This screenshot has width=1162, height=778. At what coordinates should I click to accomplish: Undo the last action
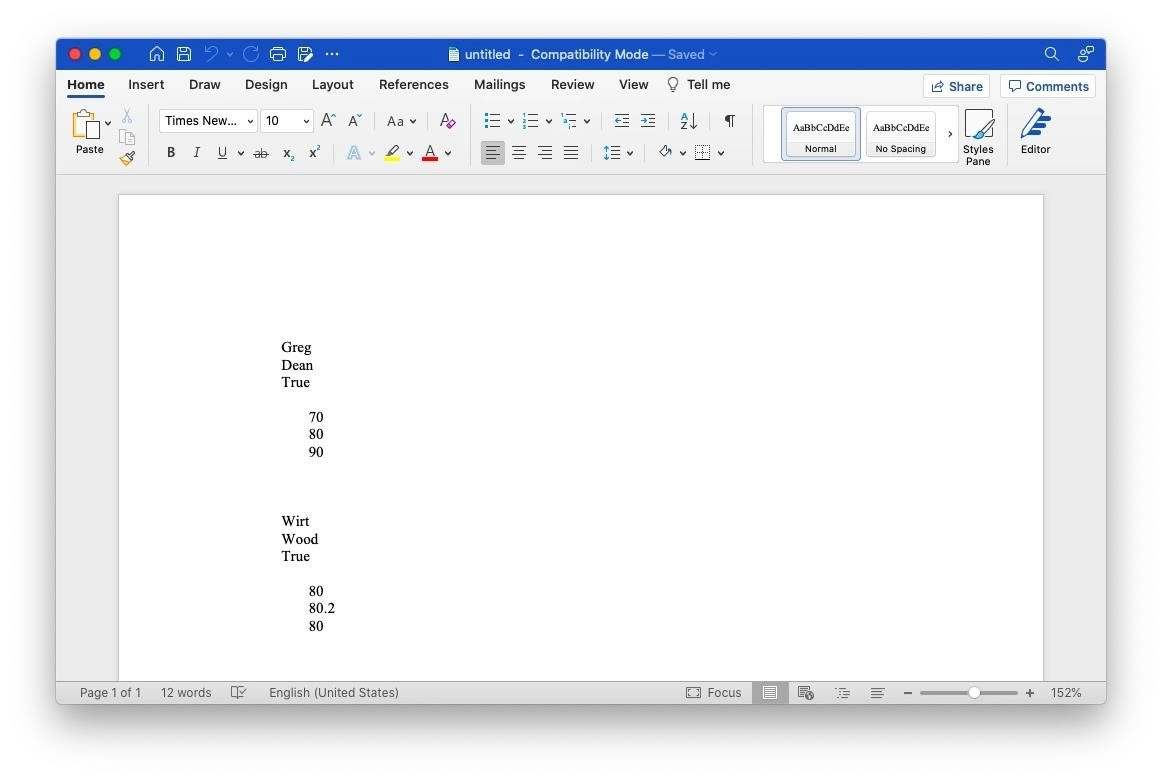pos(211,54)
